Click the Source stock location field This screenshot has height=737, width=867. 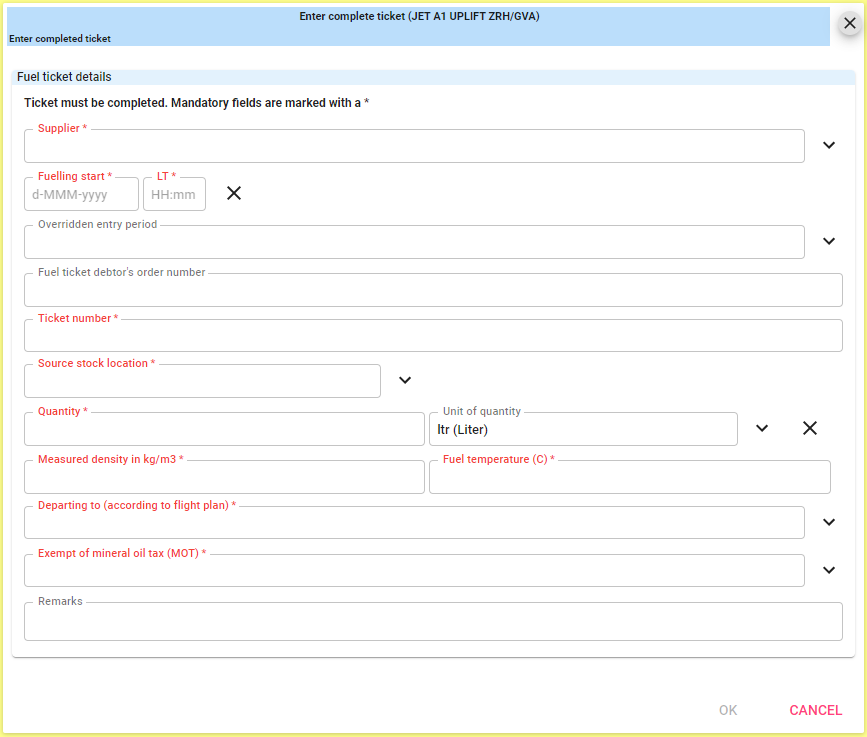pos(202,380)
